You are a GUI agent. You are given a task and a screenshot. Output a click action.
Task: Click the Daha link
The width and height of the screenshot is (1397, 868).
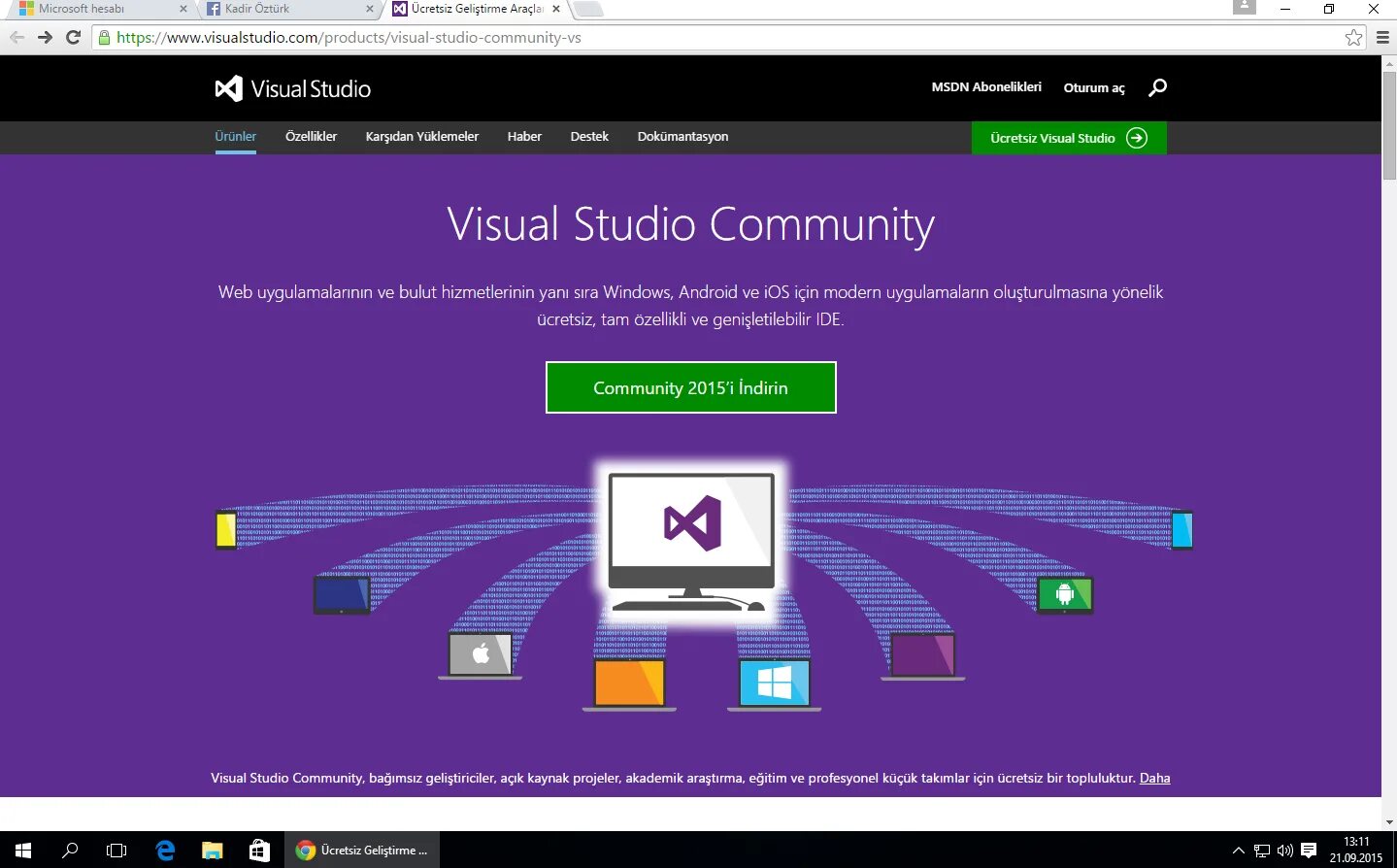[x=1154, y=778]
